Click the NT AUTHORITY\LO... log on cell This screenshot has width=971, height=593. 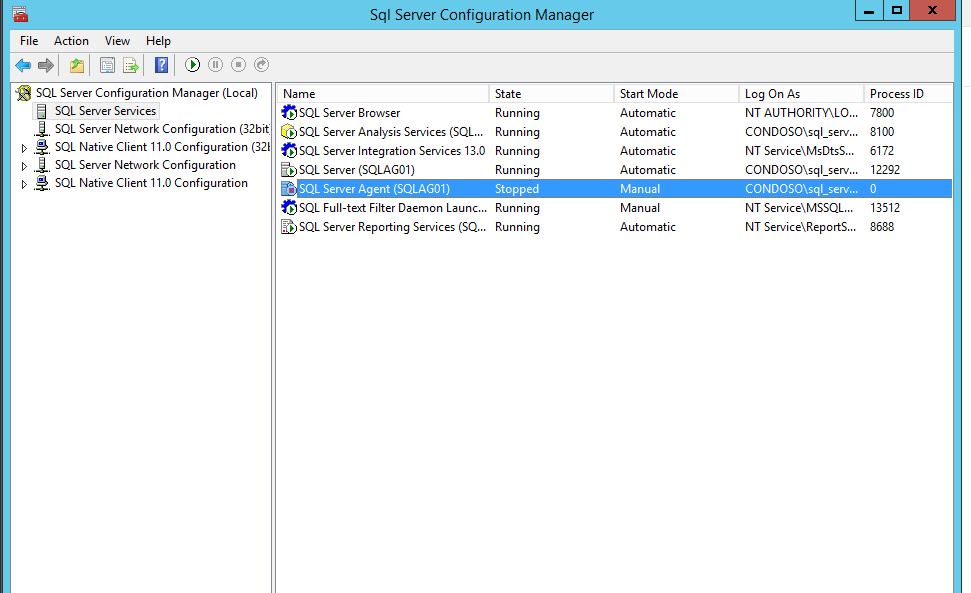click(801, 113)
